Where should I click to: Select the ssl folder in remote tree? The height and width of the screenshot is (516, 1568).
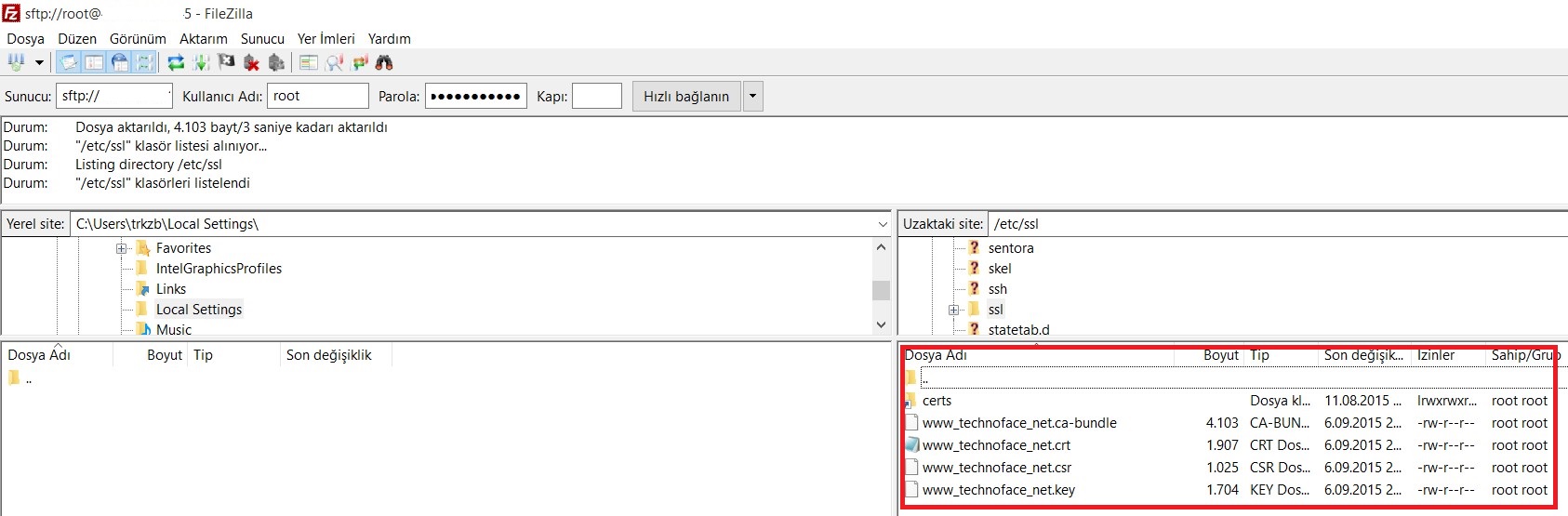996,310
